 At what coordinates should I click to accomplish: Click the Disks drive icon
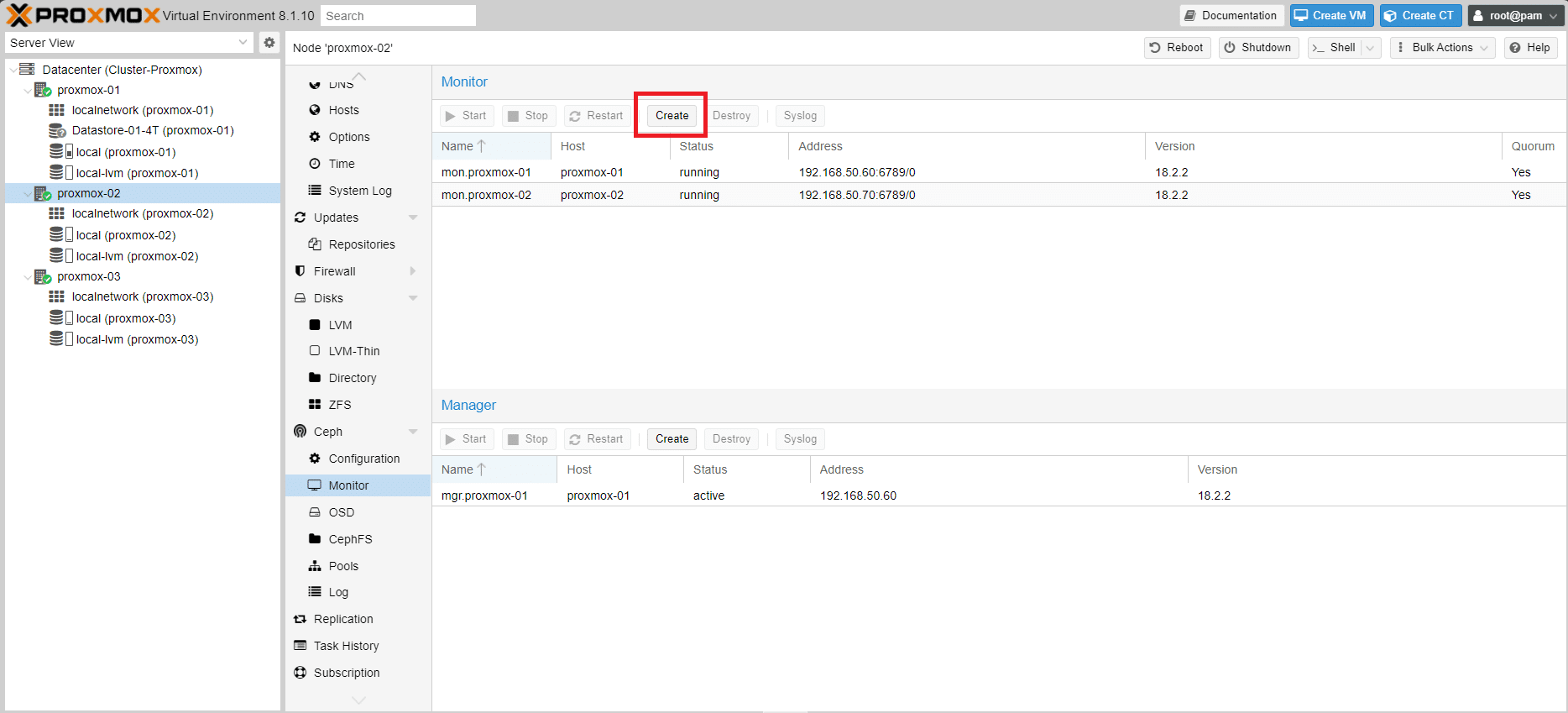tap(300, 298)
